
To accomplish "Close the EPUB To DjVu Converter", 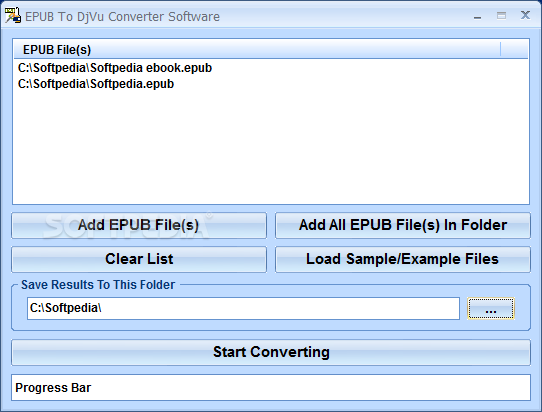I will tap(525, 15).
